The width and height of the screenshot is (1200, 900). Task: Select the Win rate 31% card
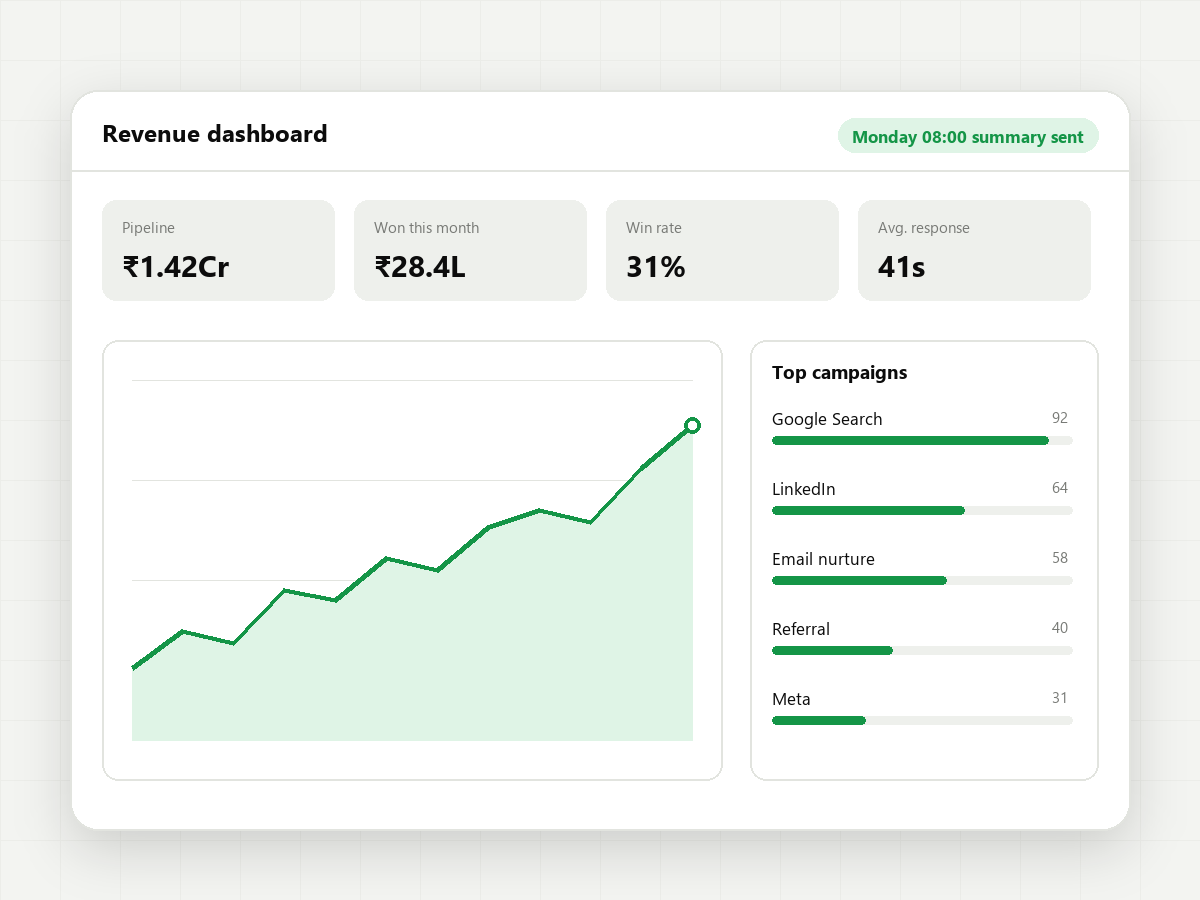[722, 250]
